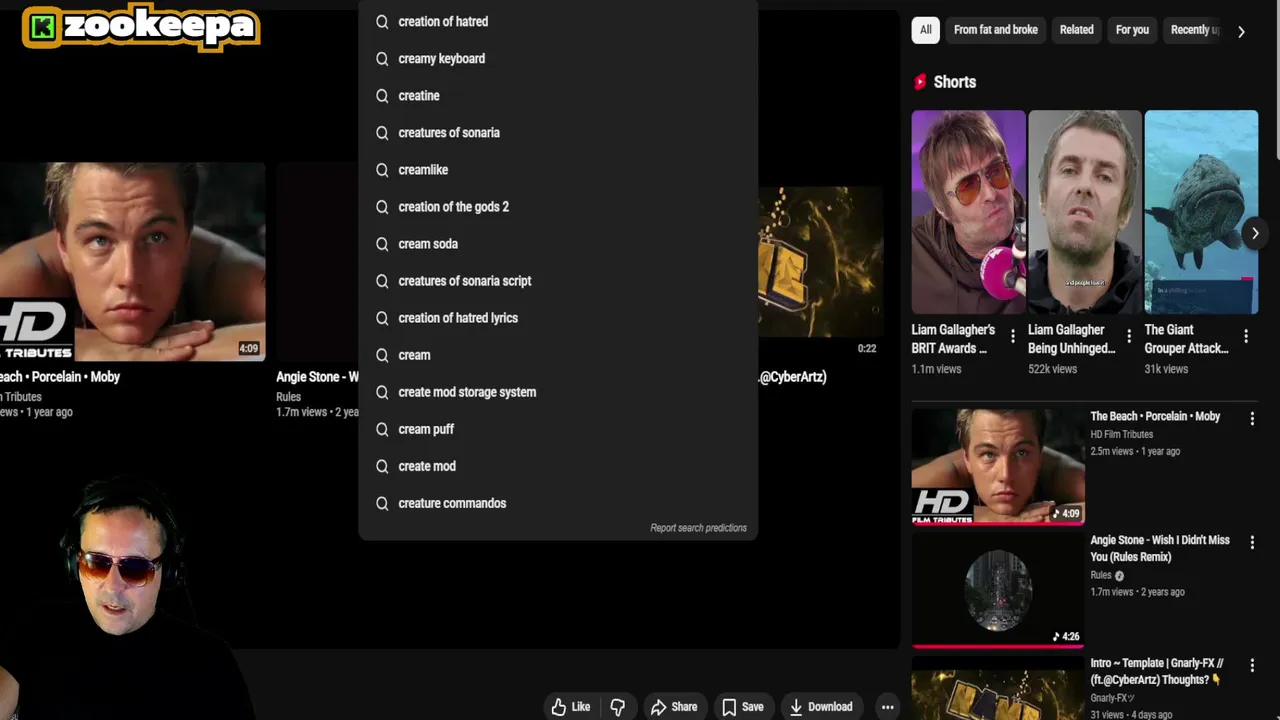This screenshot has height=720, width=1280.
Task: Choose the 'creatures of sonaria script' suggestion
Action: point(558,280)
